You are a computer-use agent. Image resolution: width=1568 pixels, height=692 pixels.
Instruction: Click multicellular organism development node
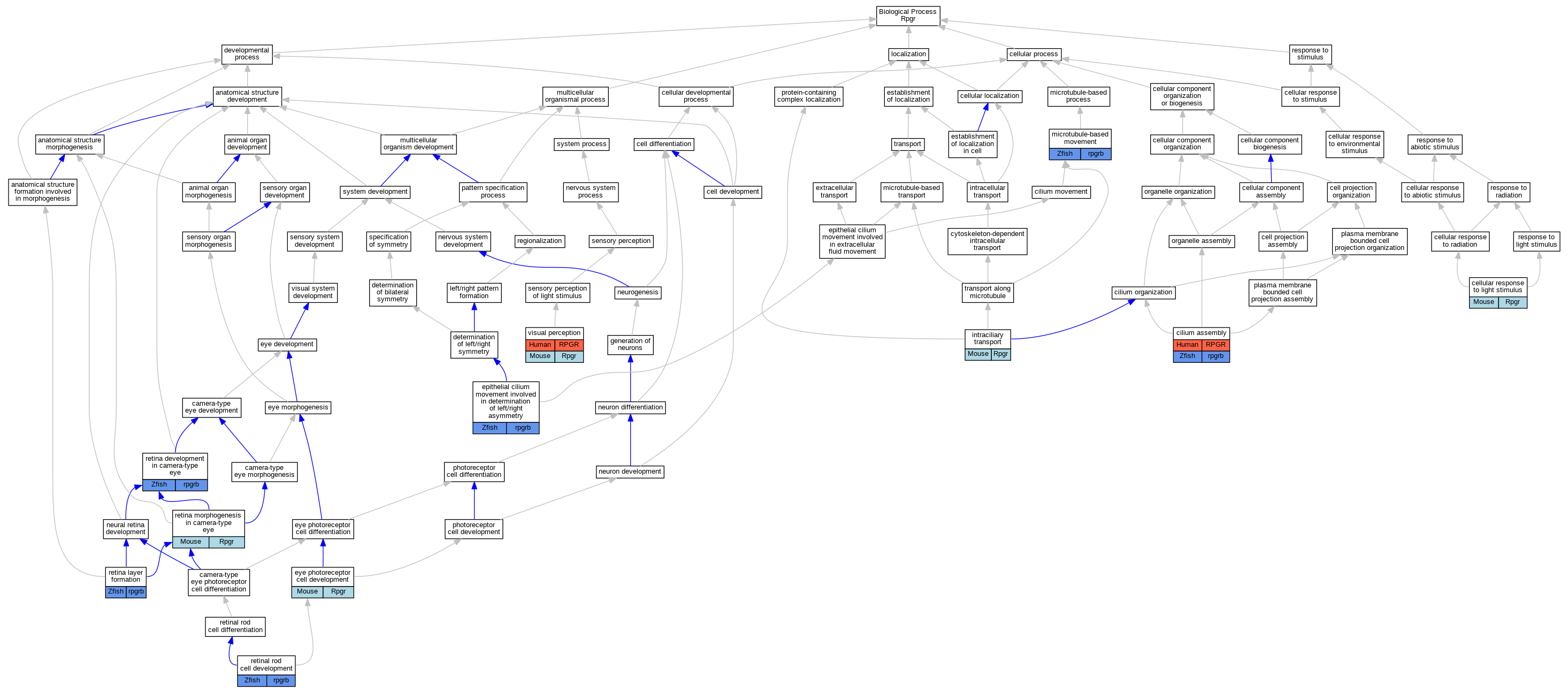[x=418, y=144]
